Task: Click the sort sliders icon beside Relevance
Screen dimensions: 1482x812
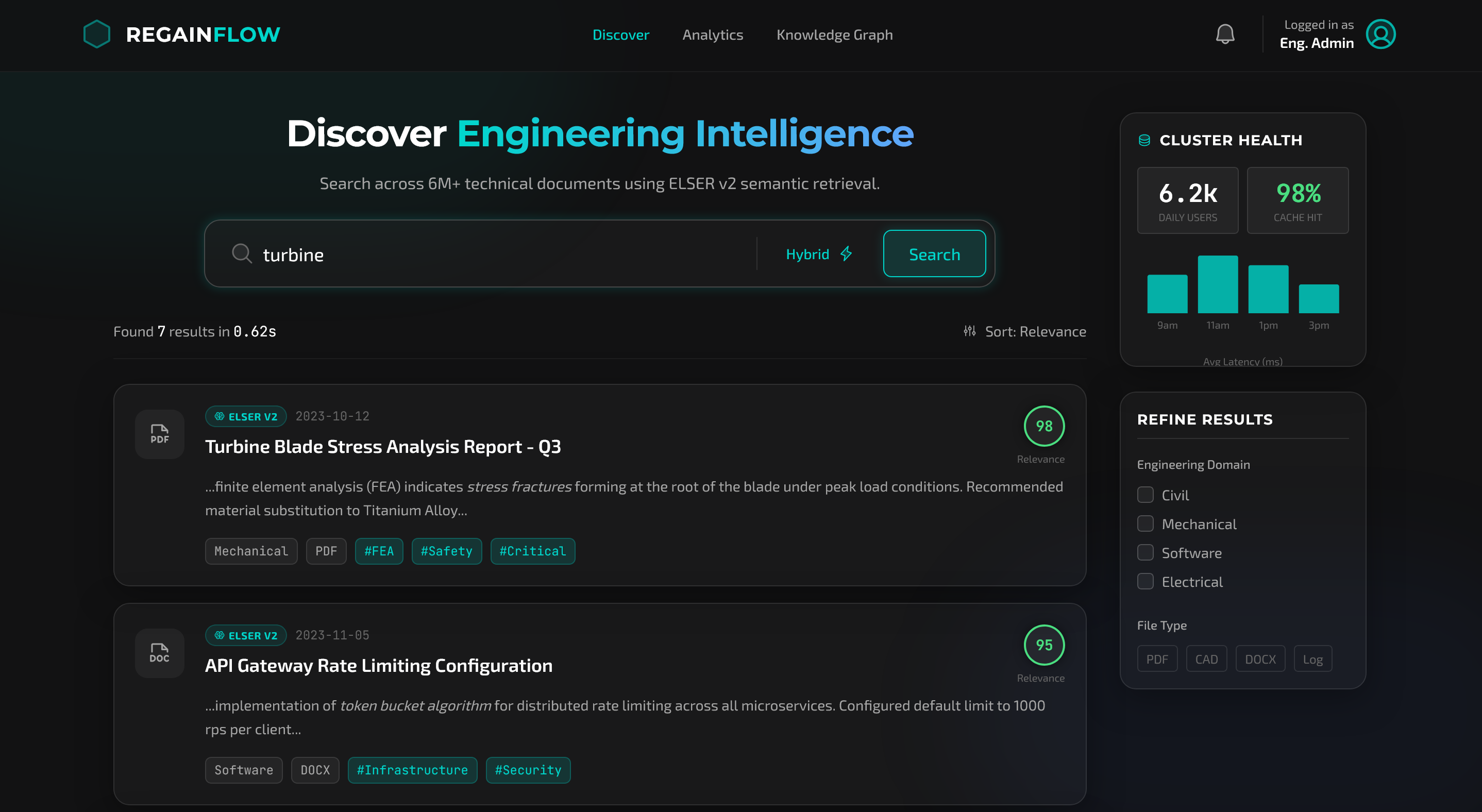Action: point(969,331)
